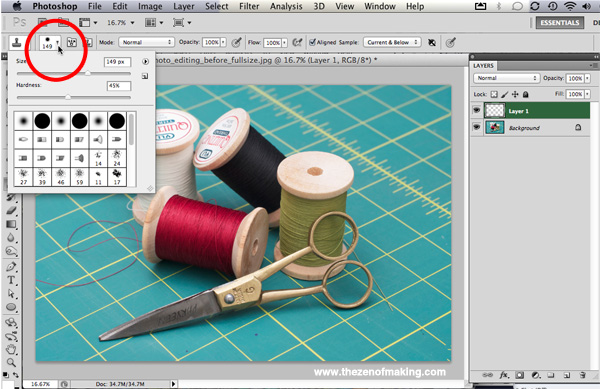Open the Arrange Documents dropdown
Viewport: 600px width, 389px height.
point(154,23)
